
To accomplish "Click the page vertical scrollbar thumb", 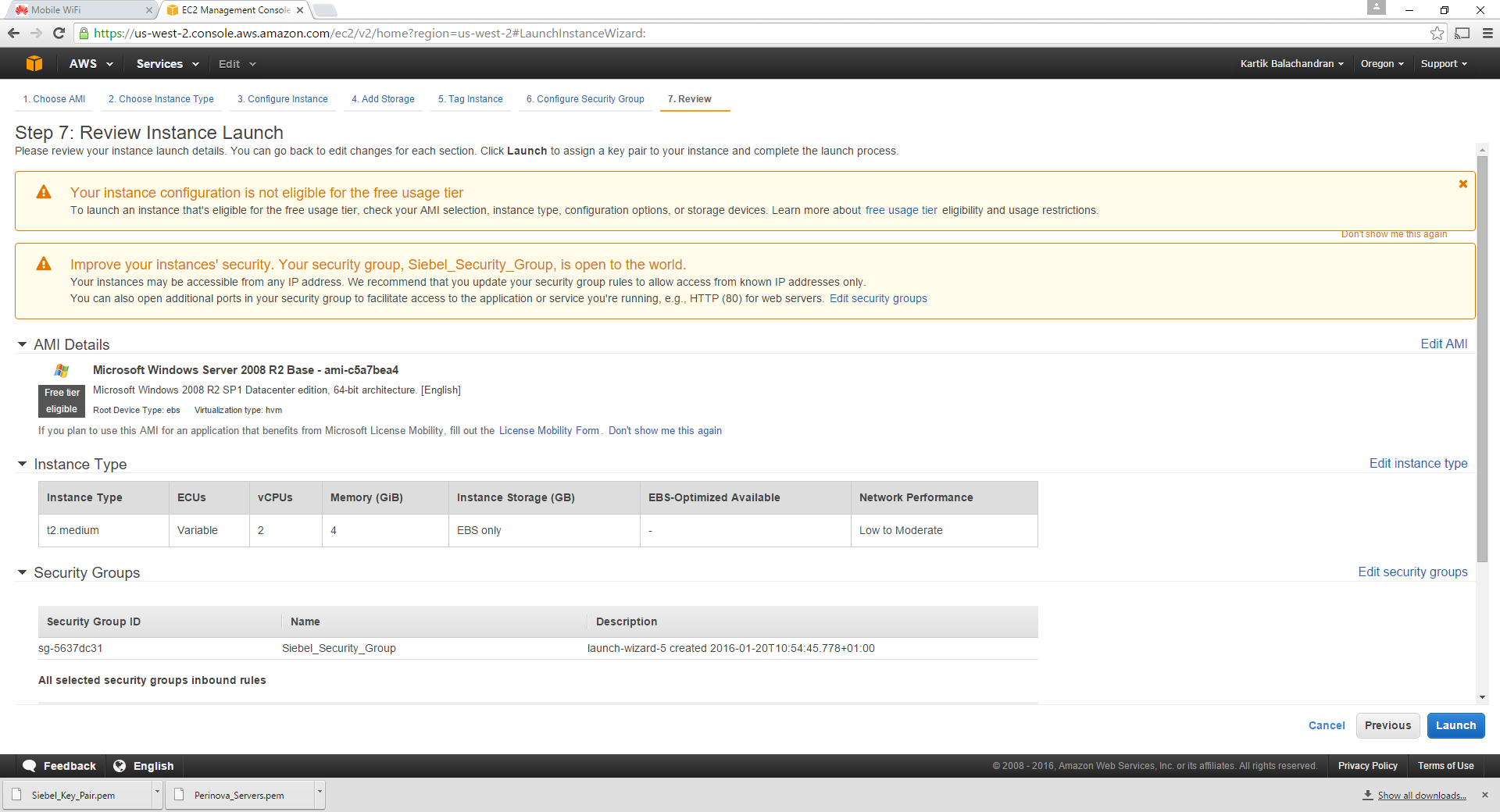I will [x=1482, y=359].
